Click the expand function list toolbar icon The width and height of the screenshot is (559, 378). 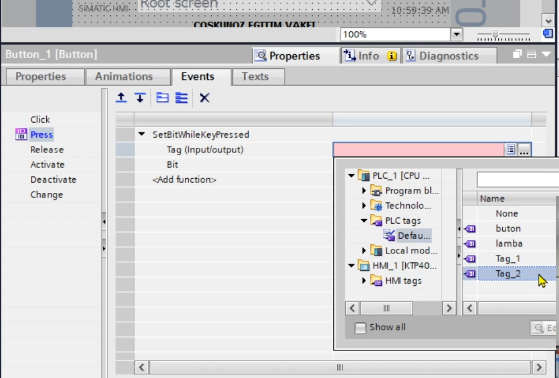[162, 97]
